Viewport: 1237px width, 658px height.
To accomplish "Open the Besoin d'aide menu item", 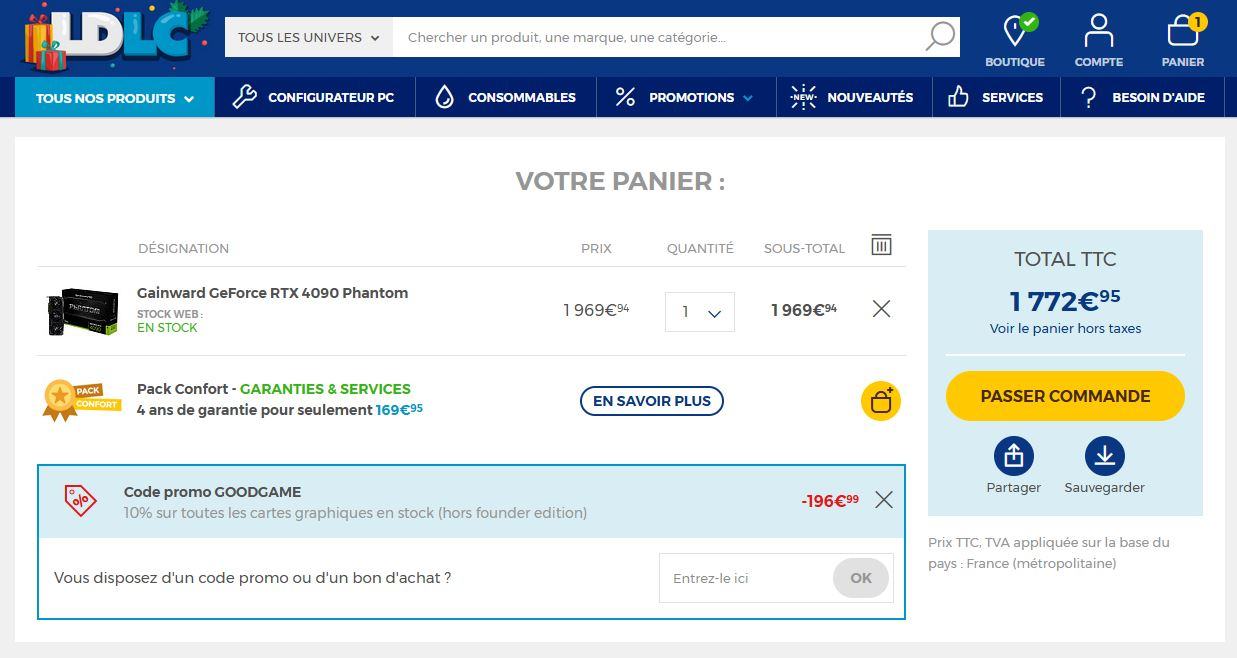I will (x=1143, y=97).
